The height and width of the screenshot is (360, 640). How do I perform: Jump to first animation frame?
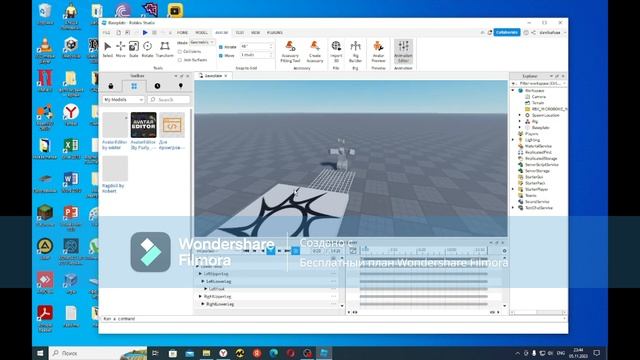pyautogui.click(x=246, y=251)
